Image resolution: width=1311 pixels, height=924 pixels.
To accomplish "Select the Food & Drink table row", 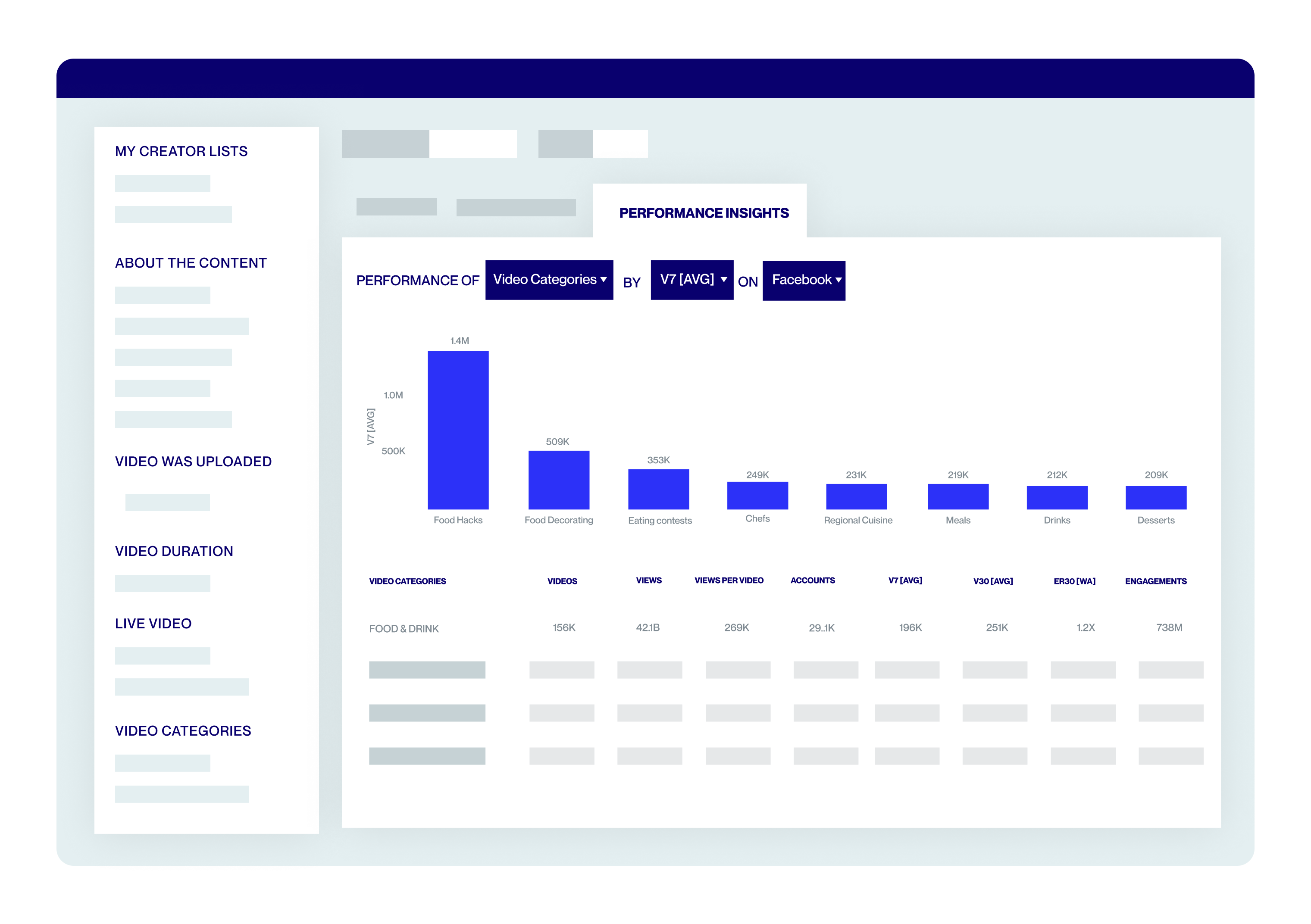I will pyautogui.click(x=404, y=628).
